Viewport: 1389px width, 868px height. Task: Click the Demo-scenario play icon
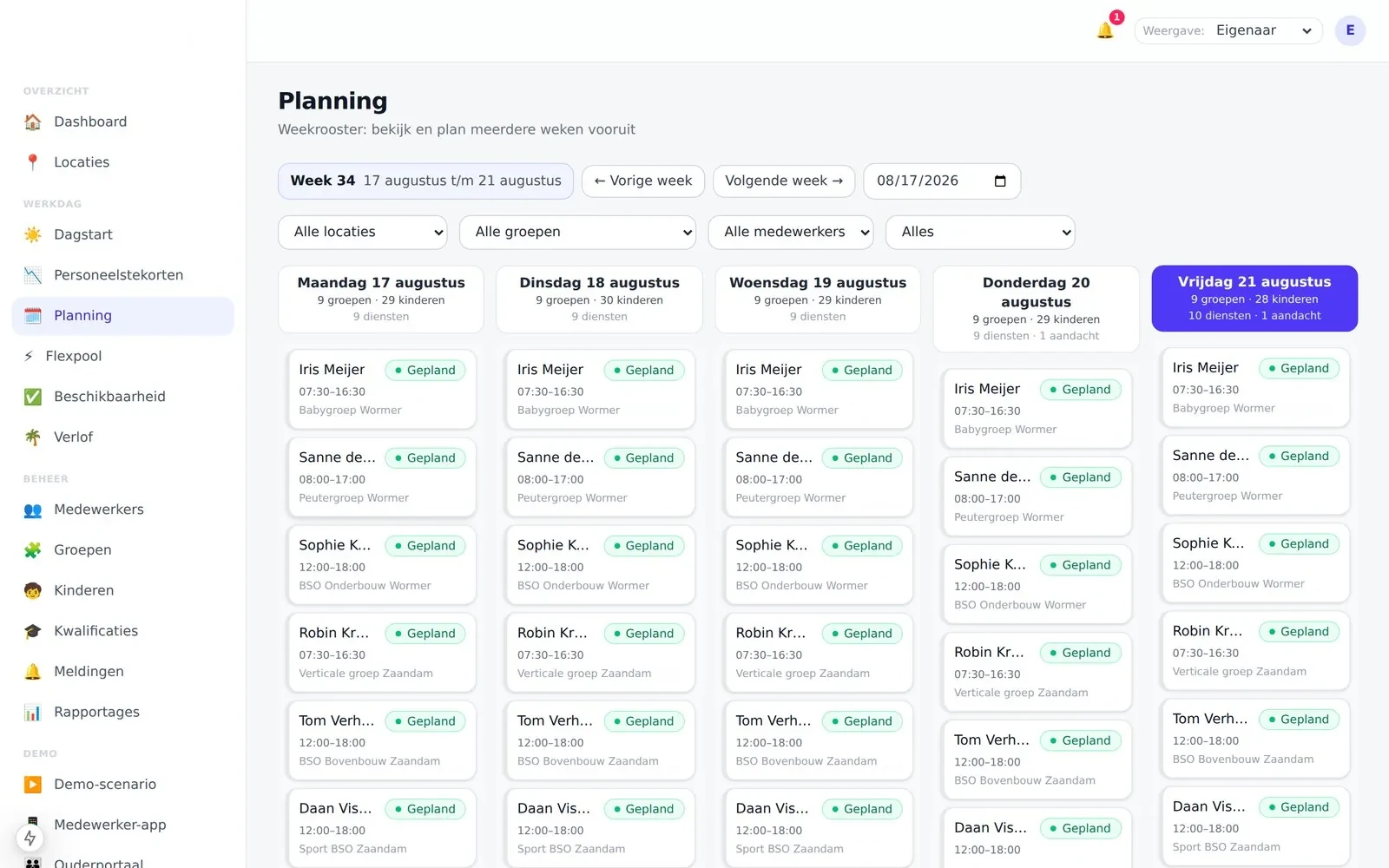[33, 785]
